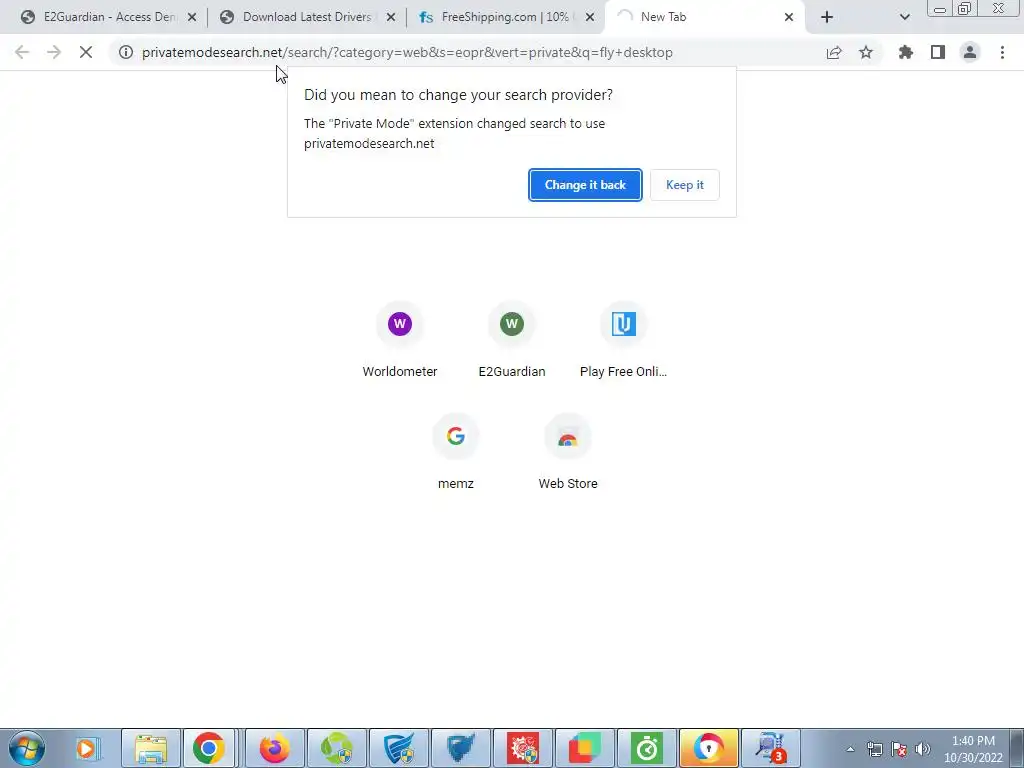This screenshot has width=1024, height=768.
Task: Open the colorful squares taskbar app
Action: click(585, 748)
